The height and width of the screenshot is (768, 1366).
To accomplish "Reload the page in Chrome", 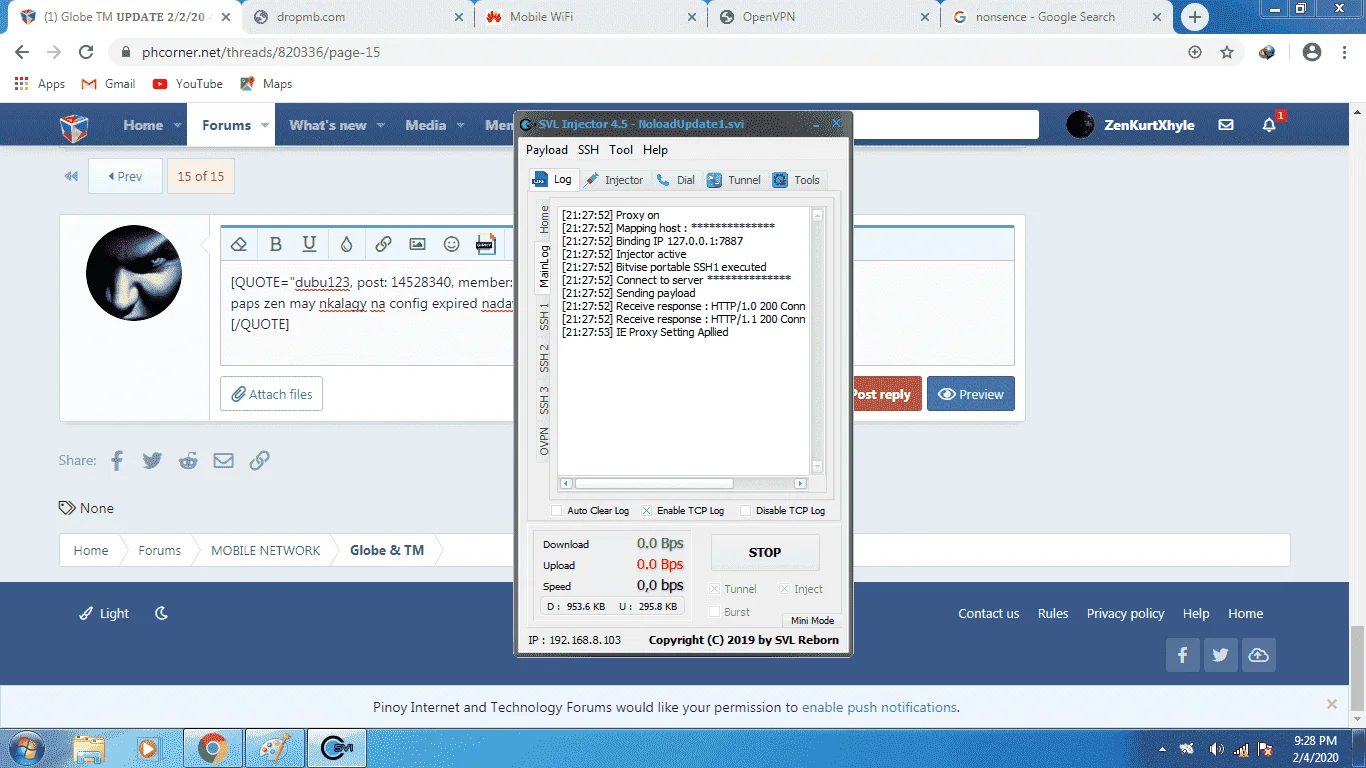I will [x=86, y=52].
